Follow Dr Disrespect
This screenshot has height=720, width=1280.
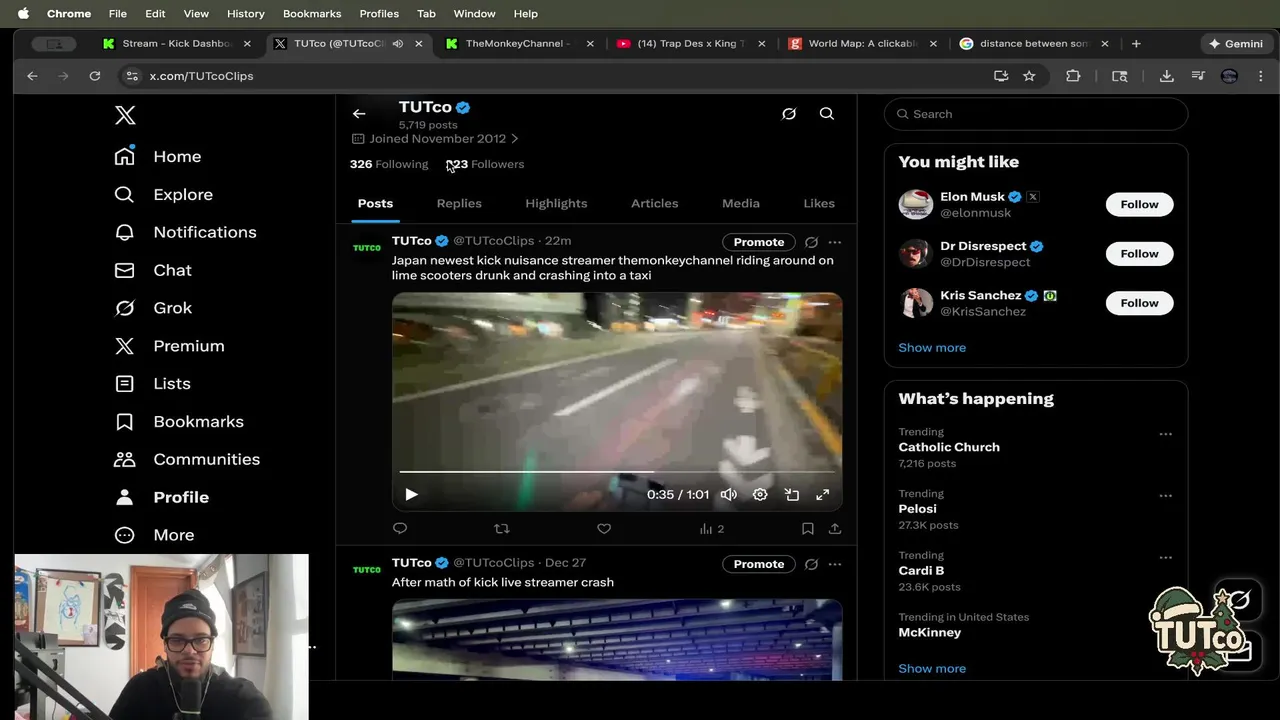(x=1139, y=253)
